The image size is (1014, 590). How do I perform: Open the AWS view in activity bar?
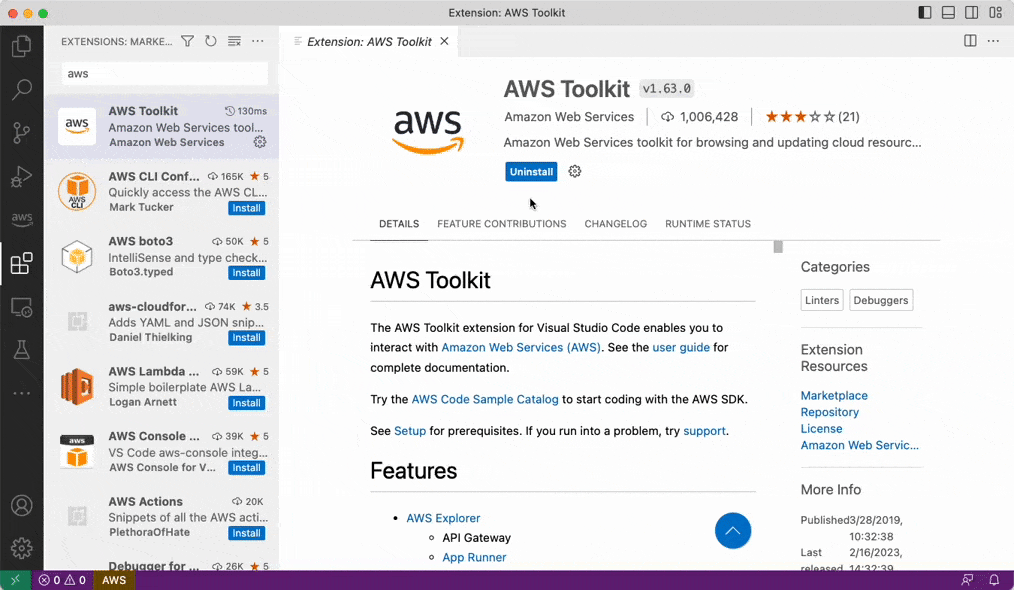coord(21,219)
